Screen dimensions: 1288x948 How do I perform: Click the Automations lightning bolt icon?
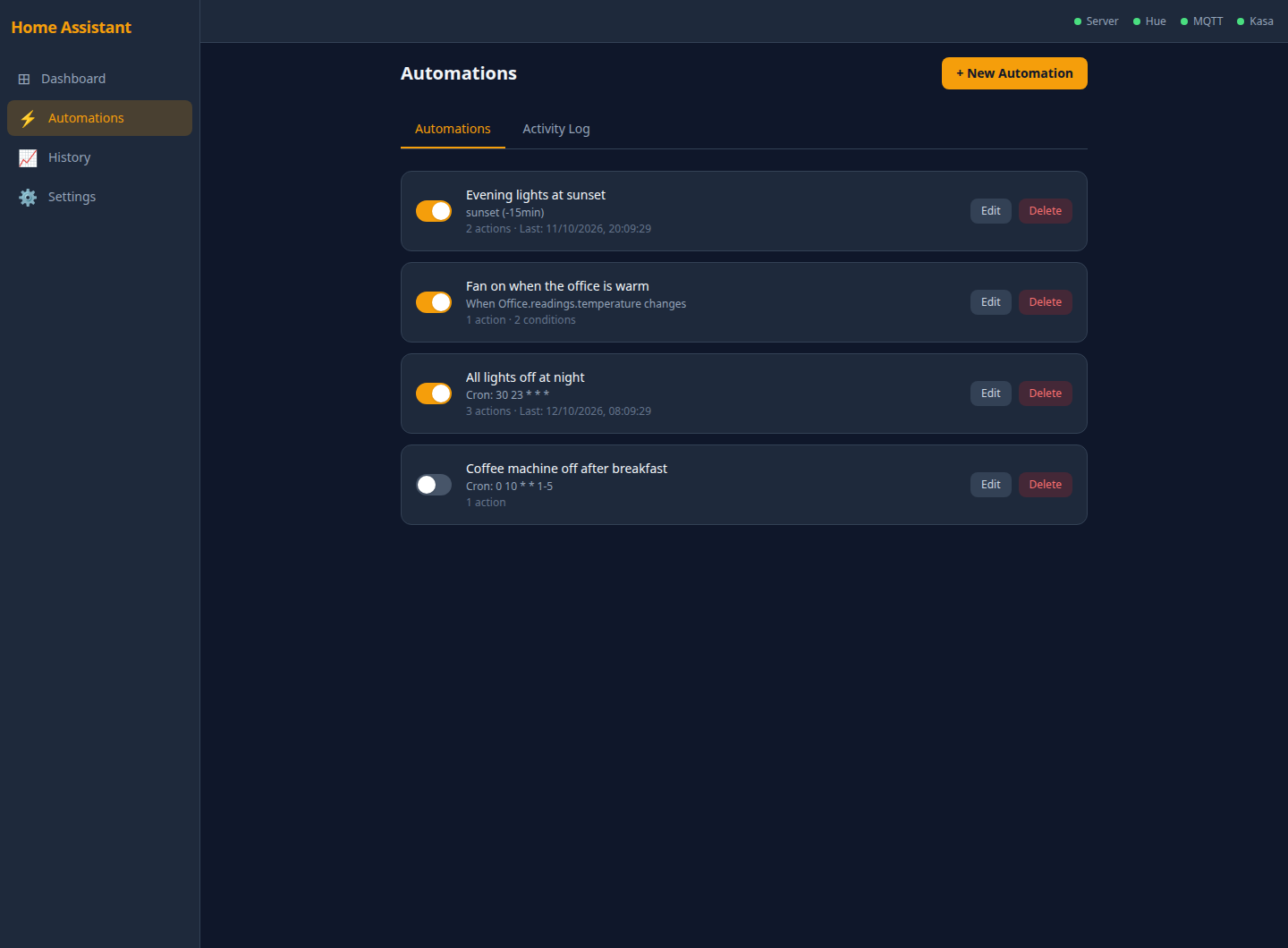pos(28,118)
